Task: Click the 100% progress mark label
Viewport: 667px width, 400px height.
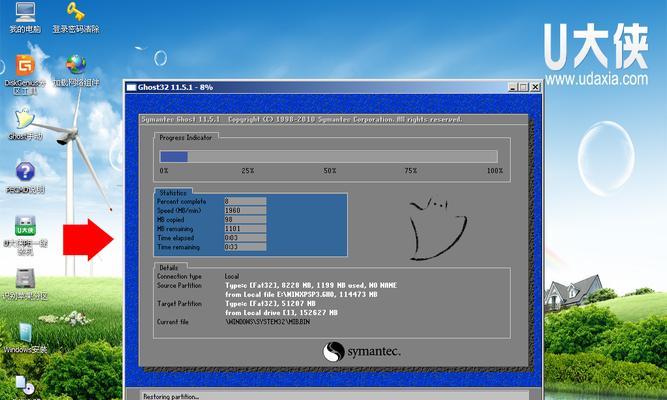Action: click(495, 171)
